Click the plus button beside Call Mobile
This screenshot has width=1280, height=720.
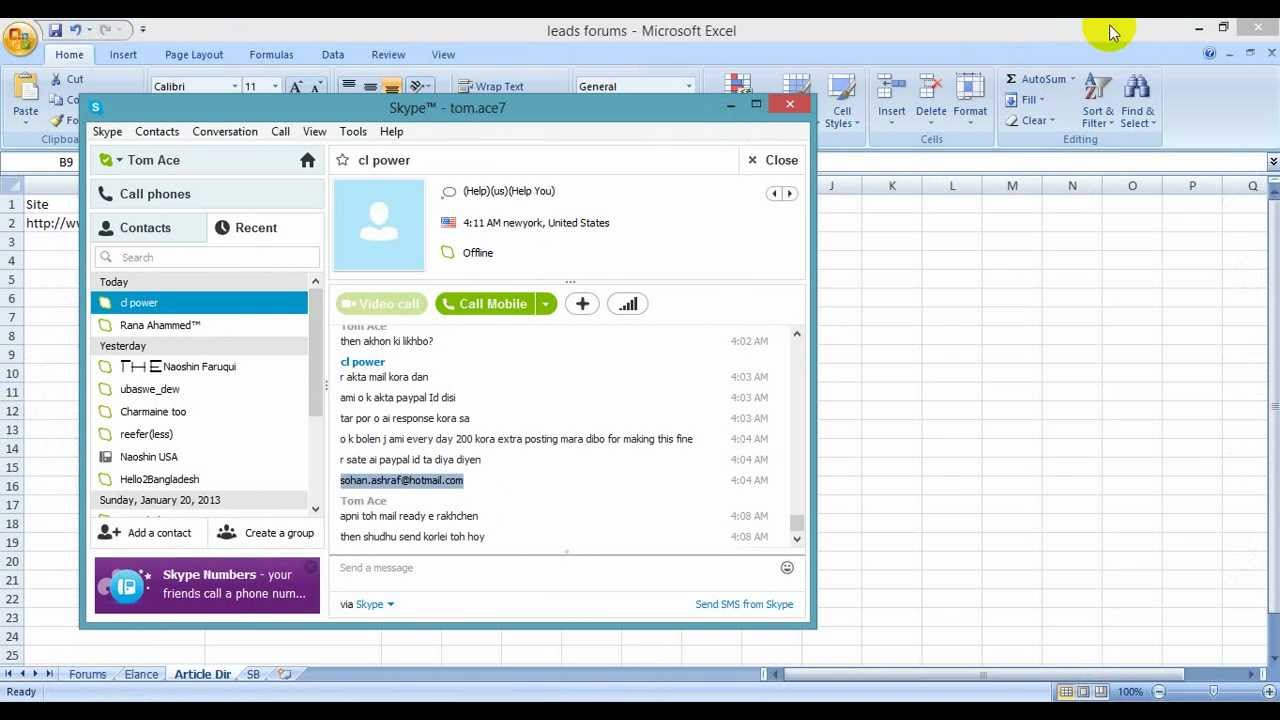click(582, 304)
